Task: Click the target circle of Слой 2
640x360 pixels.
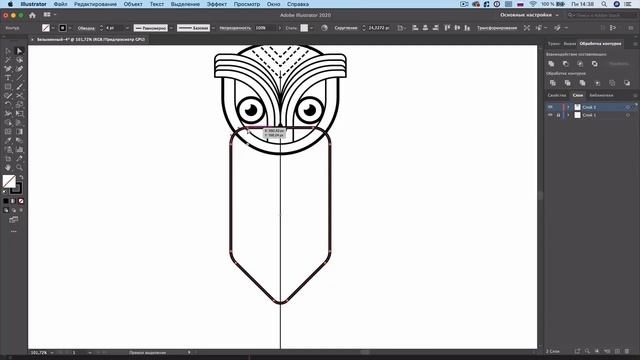Action: coord(628,107)
